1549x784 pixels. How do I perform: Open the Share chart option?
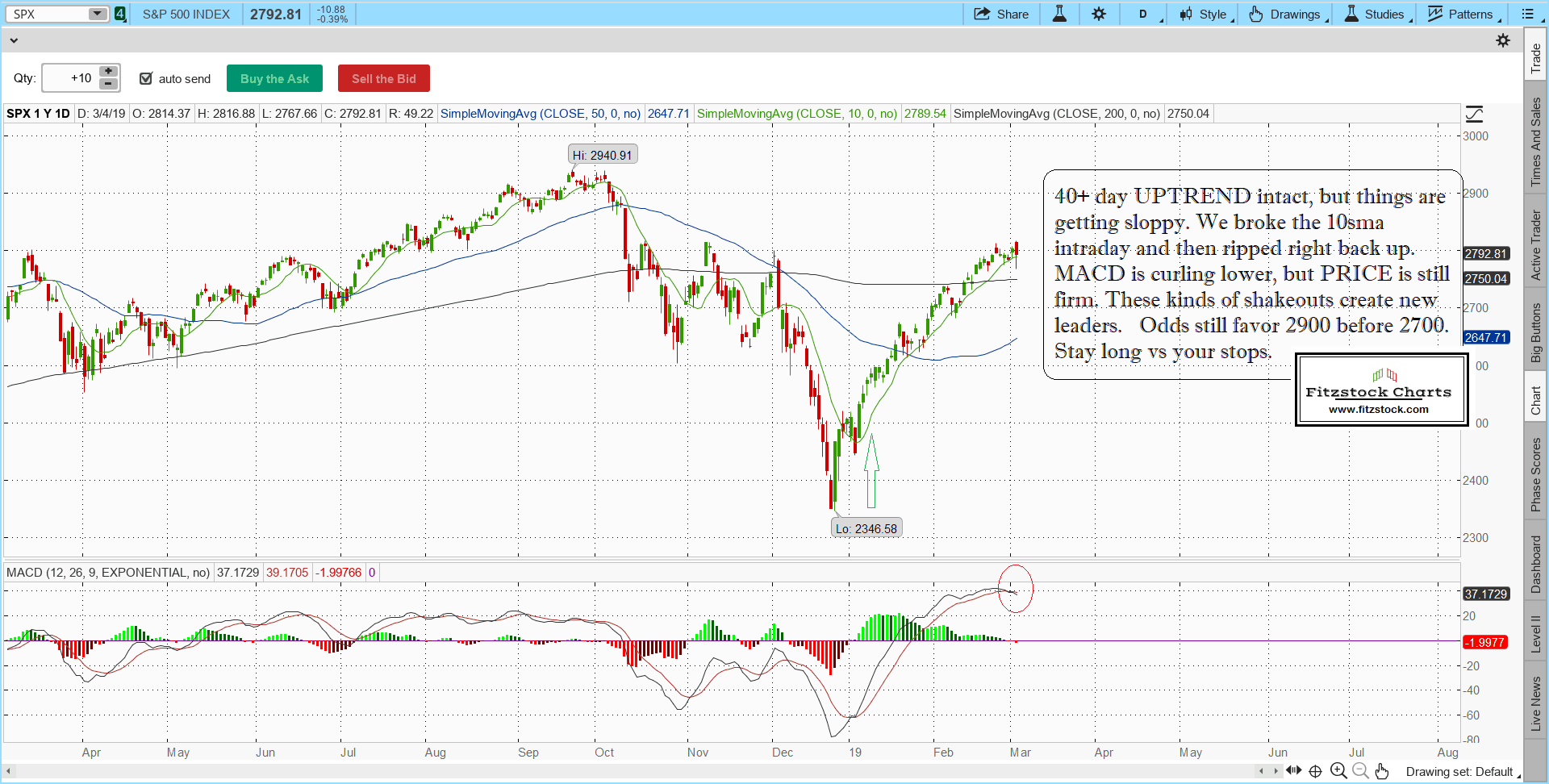(1001, 14)
